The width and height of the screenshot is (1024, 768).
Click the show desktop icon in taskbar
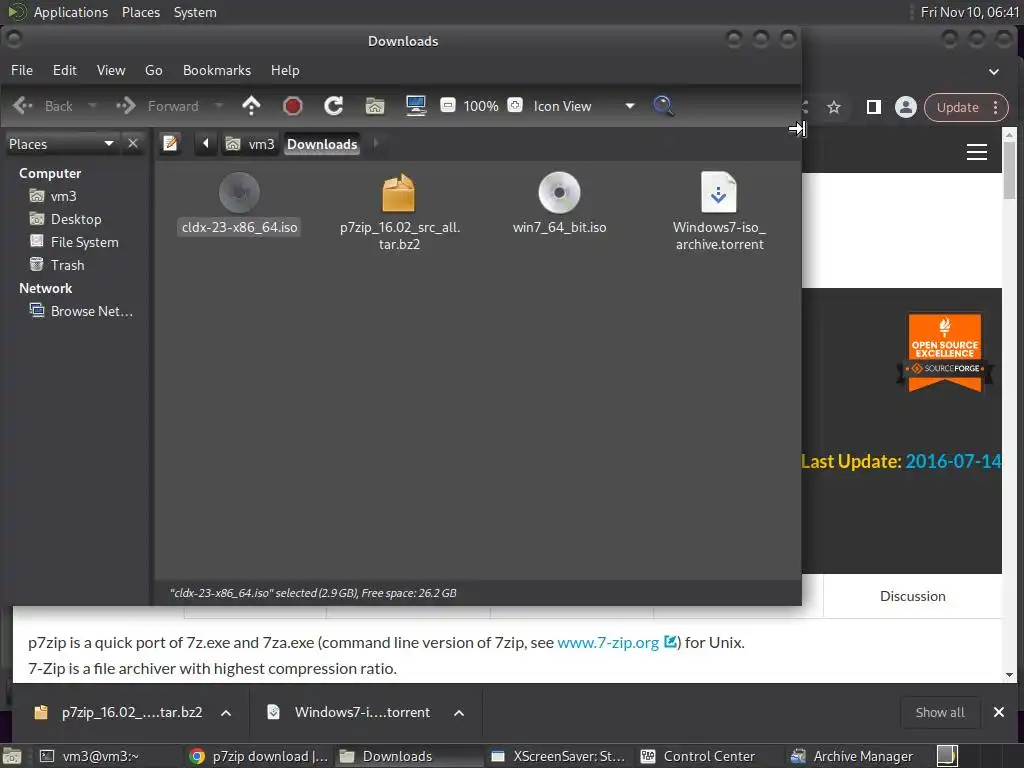pos(12,756)
